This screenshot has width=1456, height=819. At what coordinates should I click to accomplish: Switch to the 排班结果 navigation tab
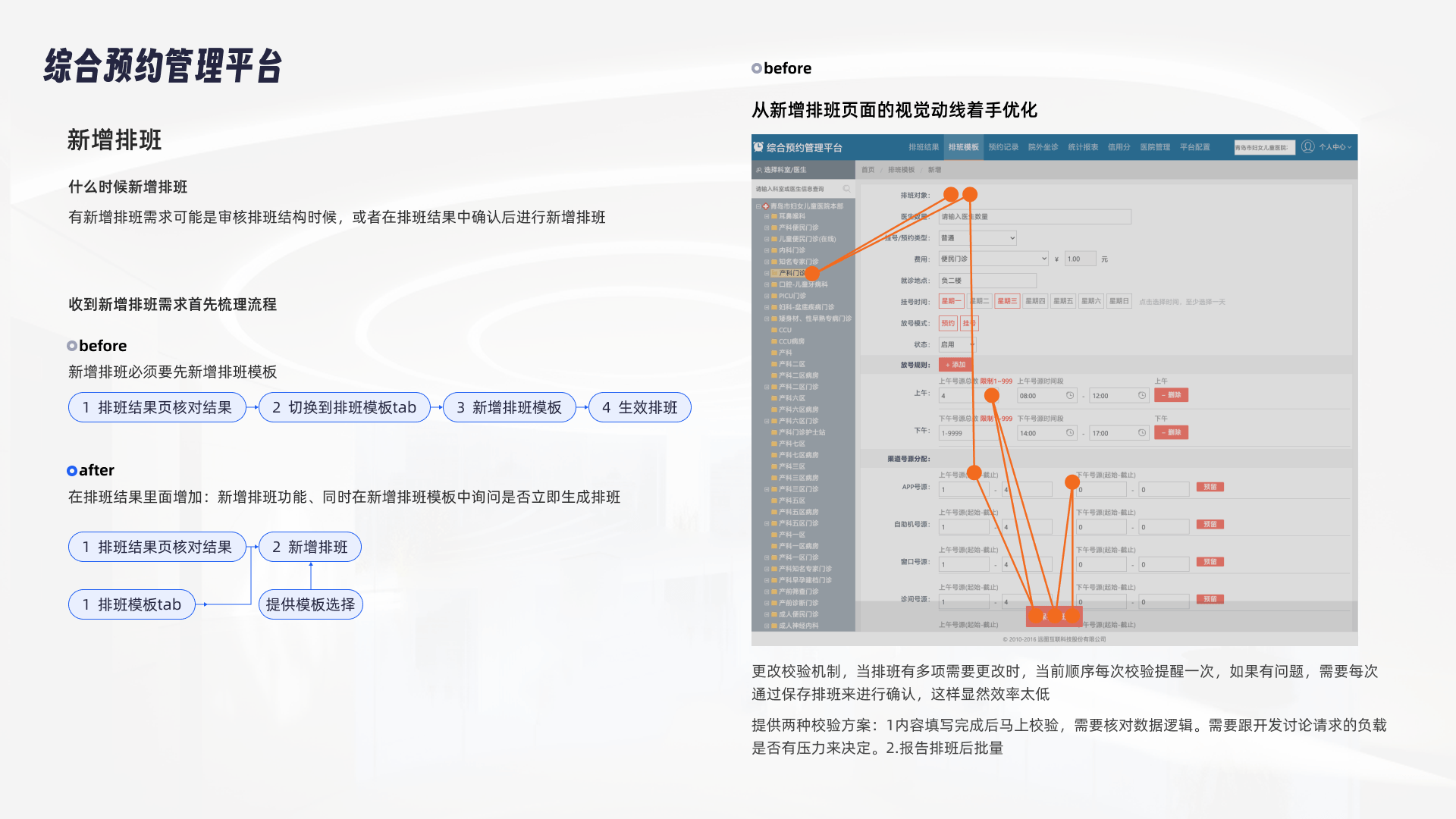(x=923, y=147)
